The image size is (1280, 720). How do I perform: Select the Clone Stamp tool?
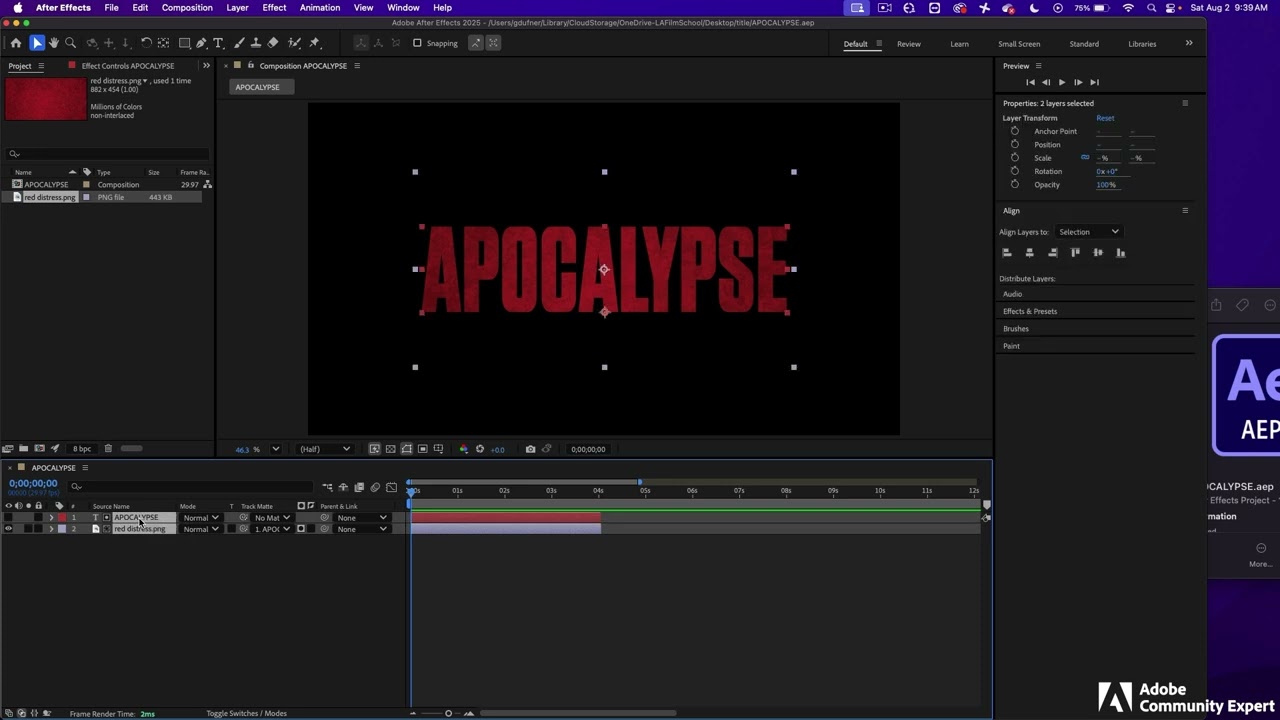255,43
